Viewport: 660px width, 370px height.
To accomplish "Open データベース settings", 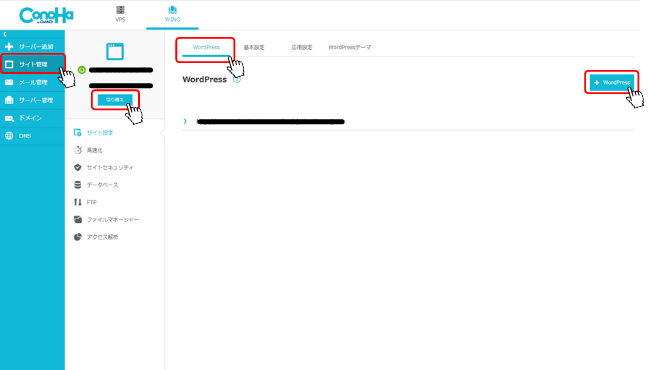I will point(102,185).
